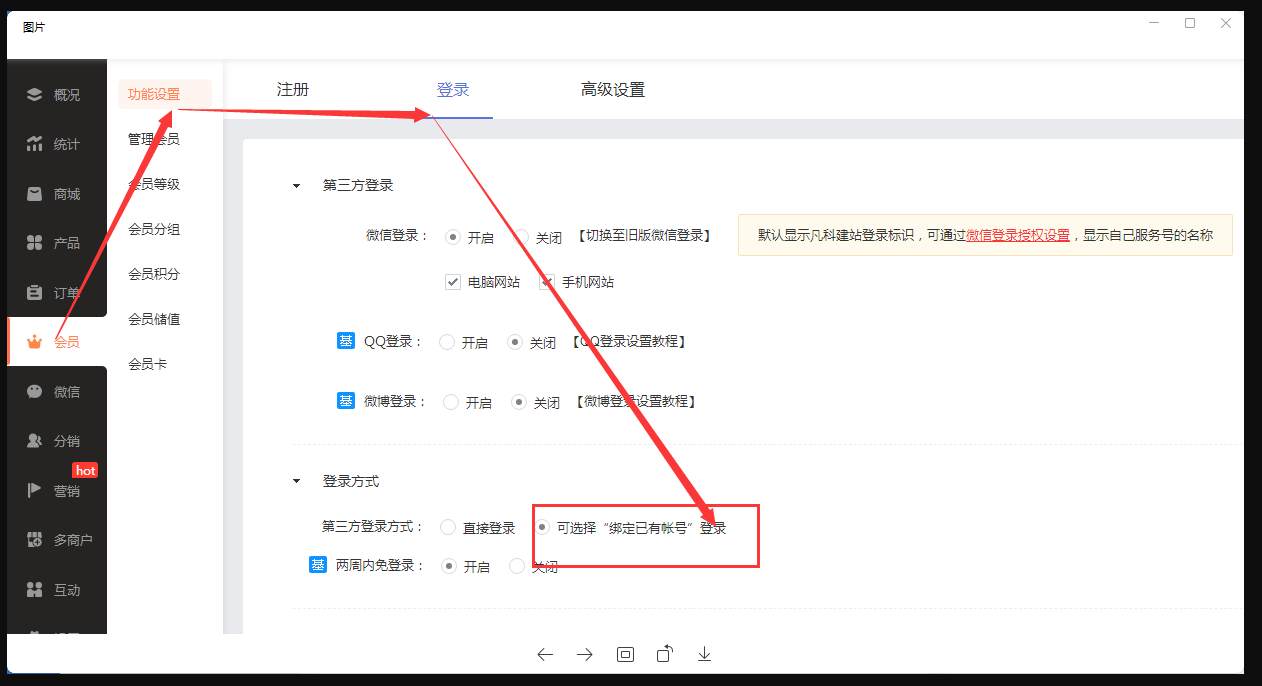Open the 概况 overview sidebar icon
1262x686 pixels.
point(35,95)
